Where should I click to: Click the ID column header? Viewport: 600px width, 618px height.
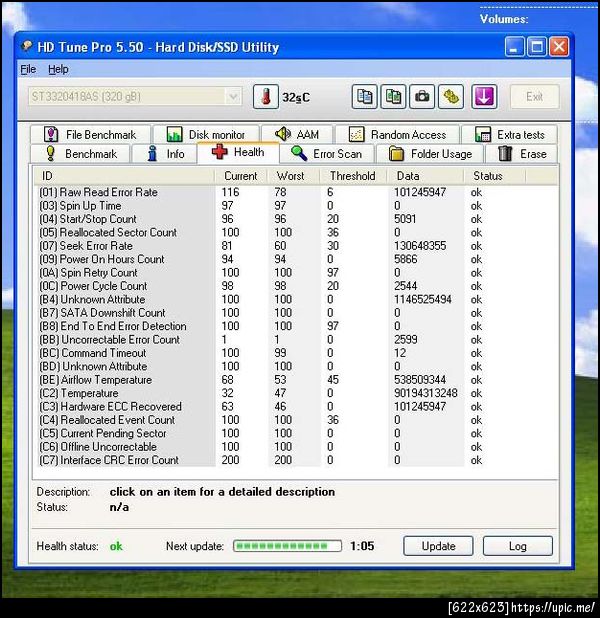(x=124, y=176)
